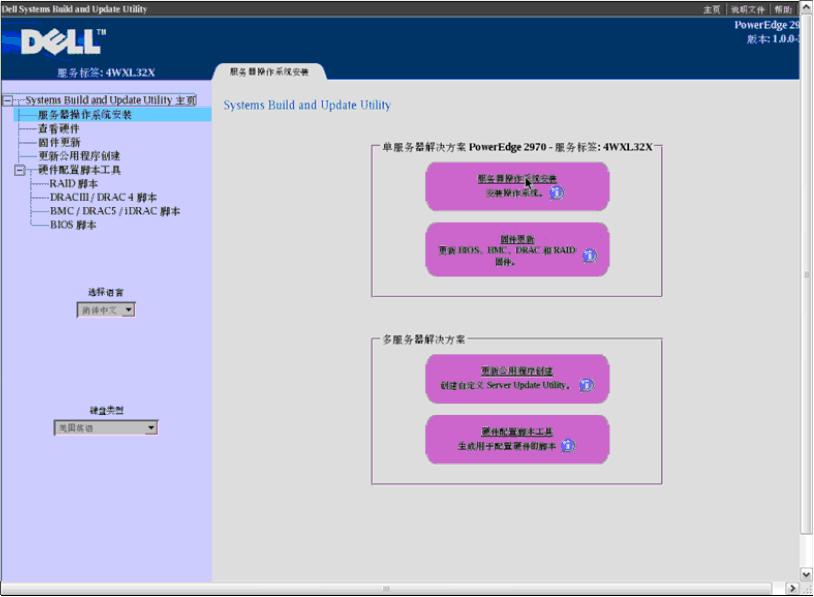
Task: Open the 选择语言 language dropdown
Action: pos(106,310)
